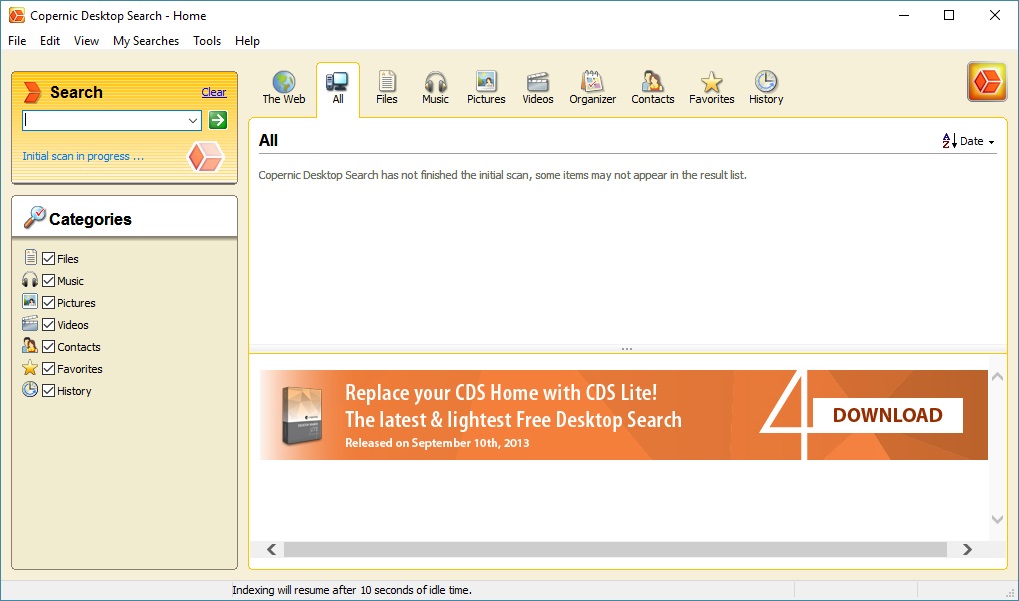Open The Web search globe icon
The height and width of the screenshot is (601, 1019).
click(284, 82)
